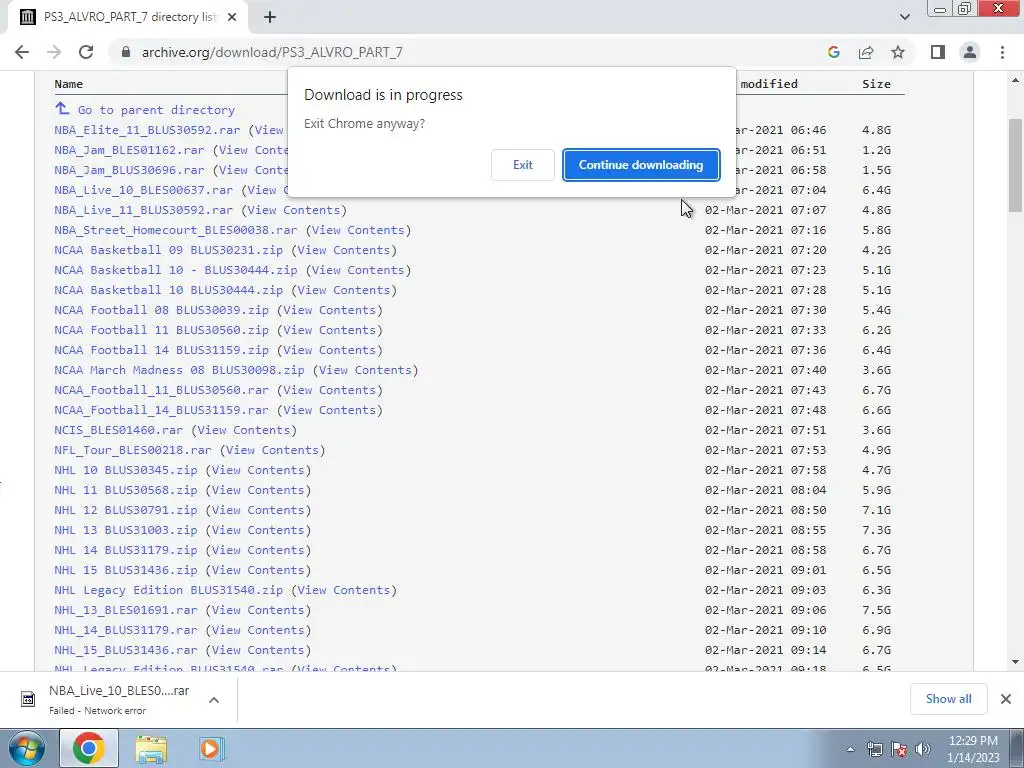Image resolution: width=1024 pixels, height=768 pixels.
Task: Click Continue downloading button
Action: click(x=641, y=165)
